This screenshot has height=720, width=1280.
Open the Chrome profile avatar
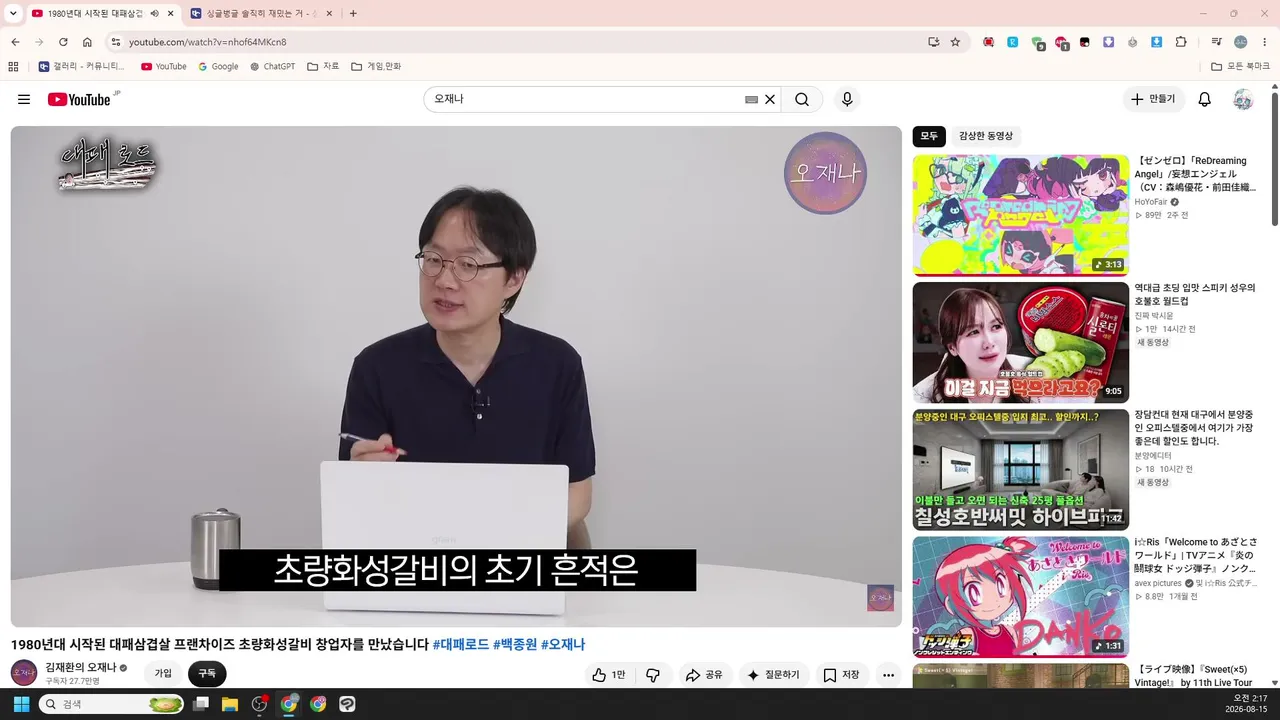coord(1241,42)
